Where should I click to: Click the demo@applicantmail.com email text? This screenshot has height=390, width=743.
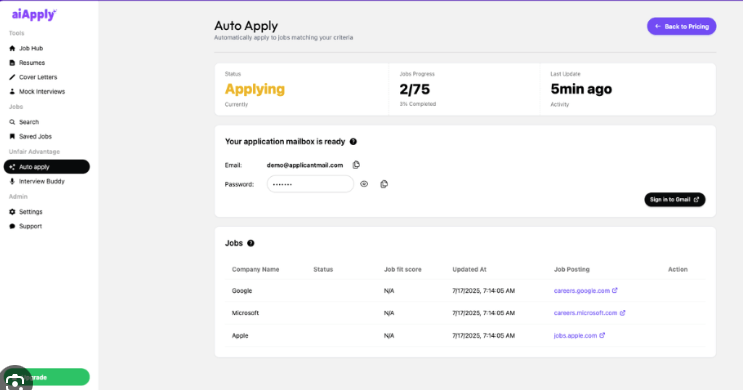tap(305, 165)
